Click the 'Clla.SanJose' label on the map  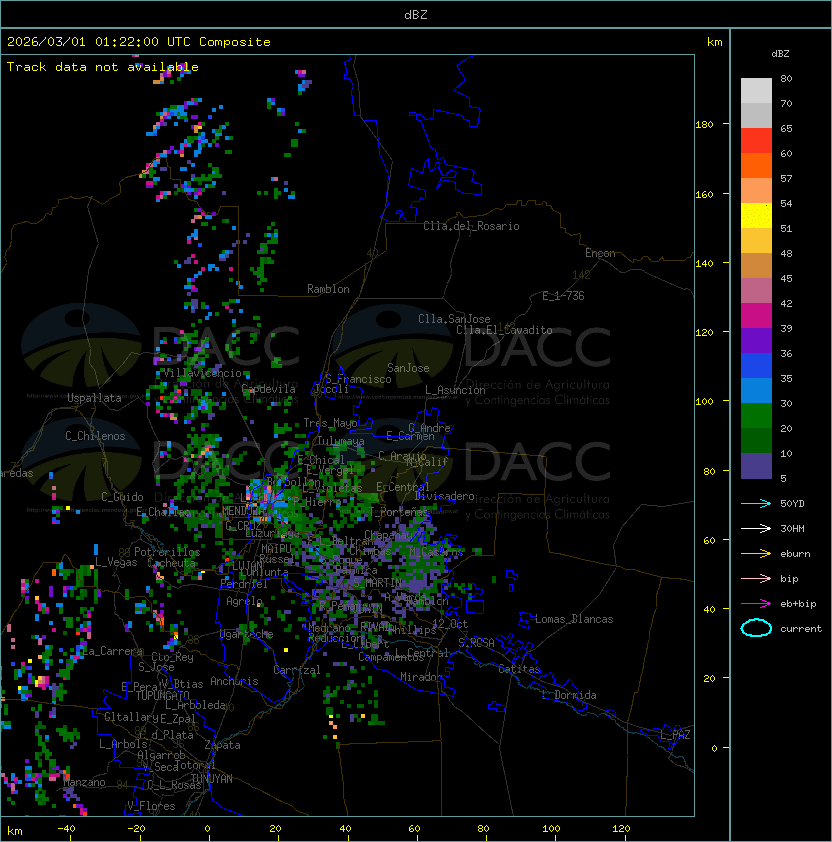coord(454,319)
